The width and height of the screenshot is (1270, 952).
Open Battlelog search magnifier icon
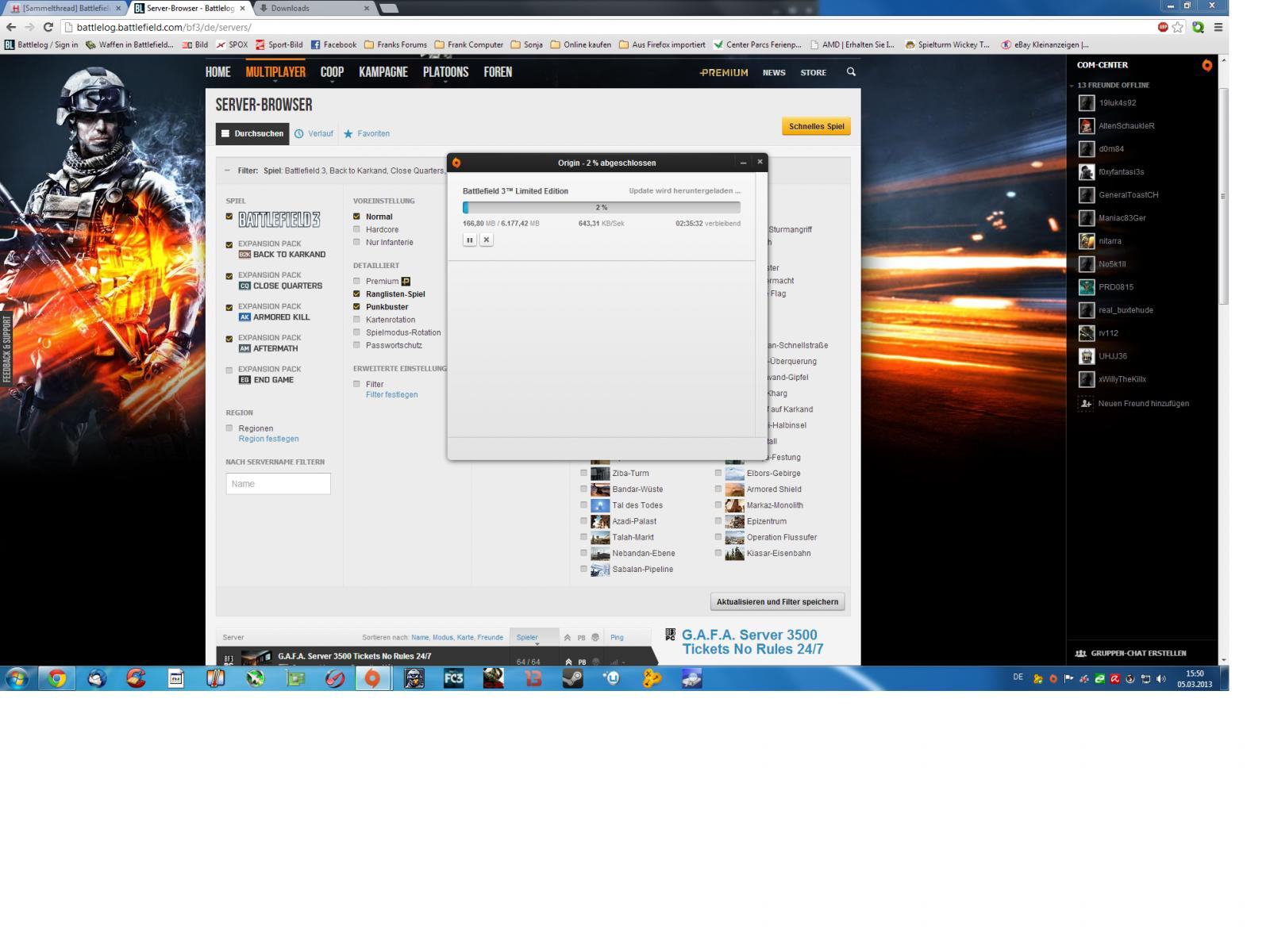[x=851, y=72]
